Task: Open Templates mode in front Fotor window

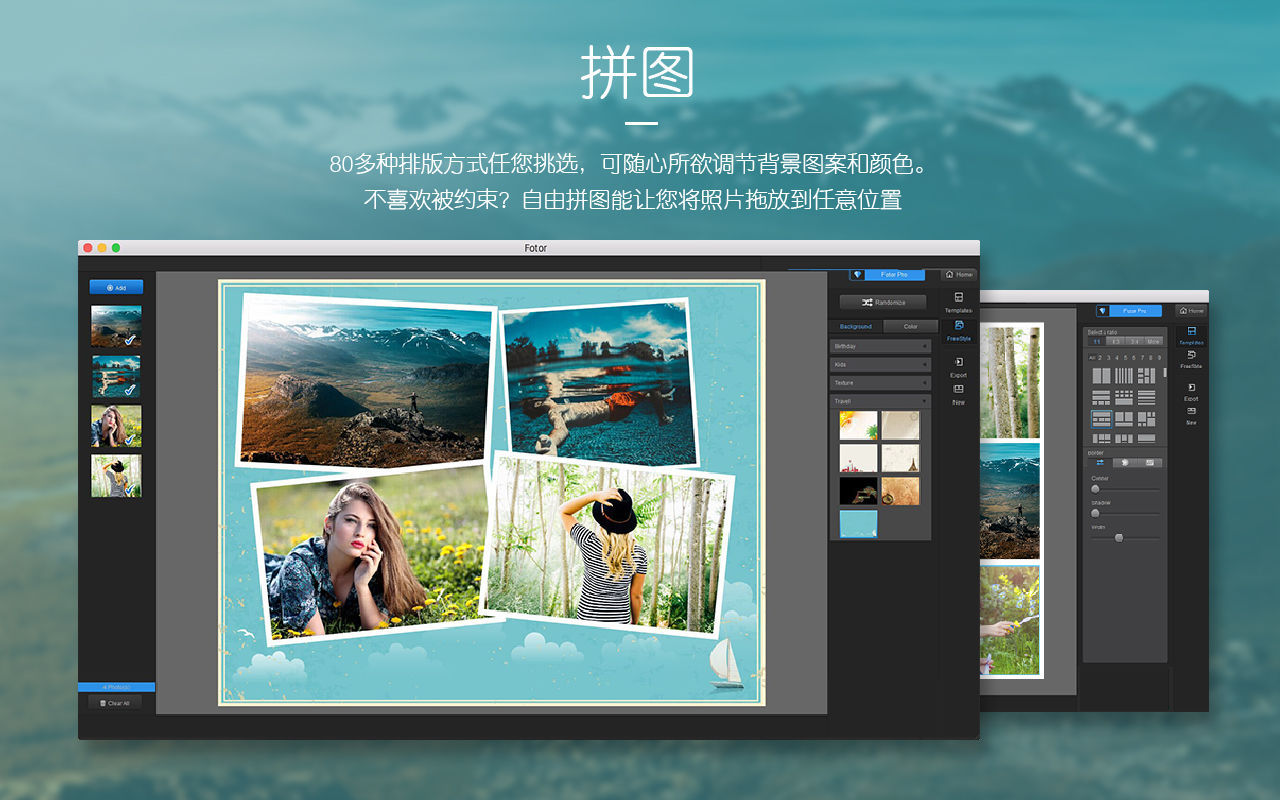Action: tap(958, 302)
